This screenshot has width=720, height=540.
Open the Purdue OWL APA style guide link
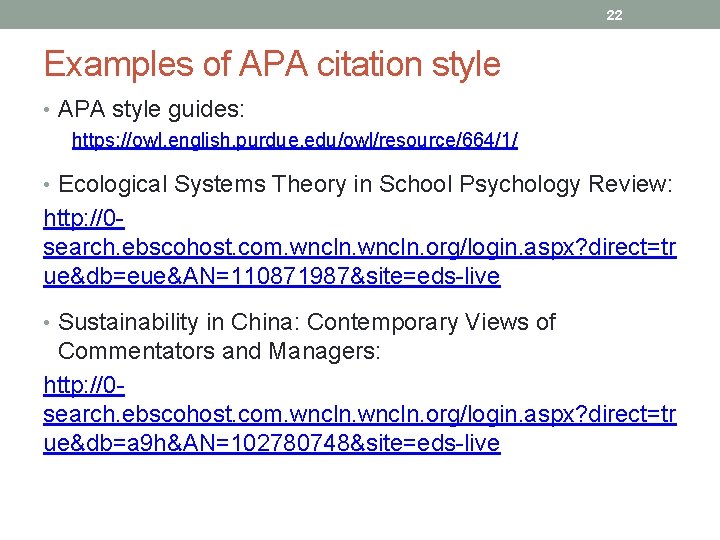pos(295,140)
